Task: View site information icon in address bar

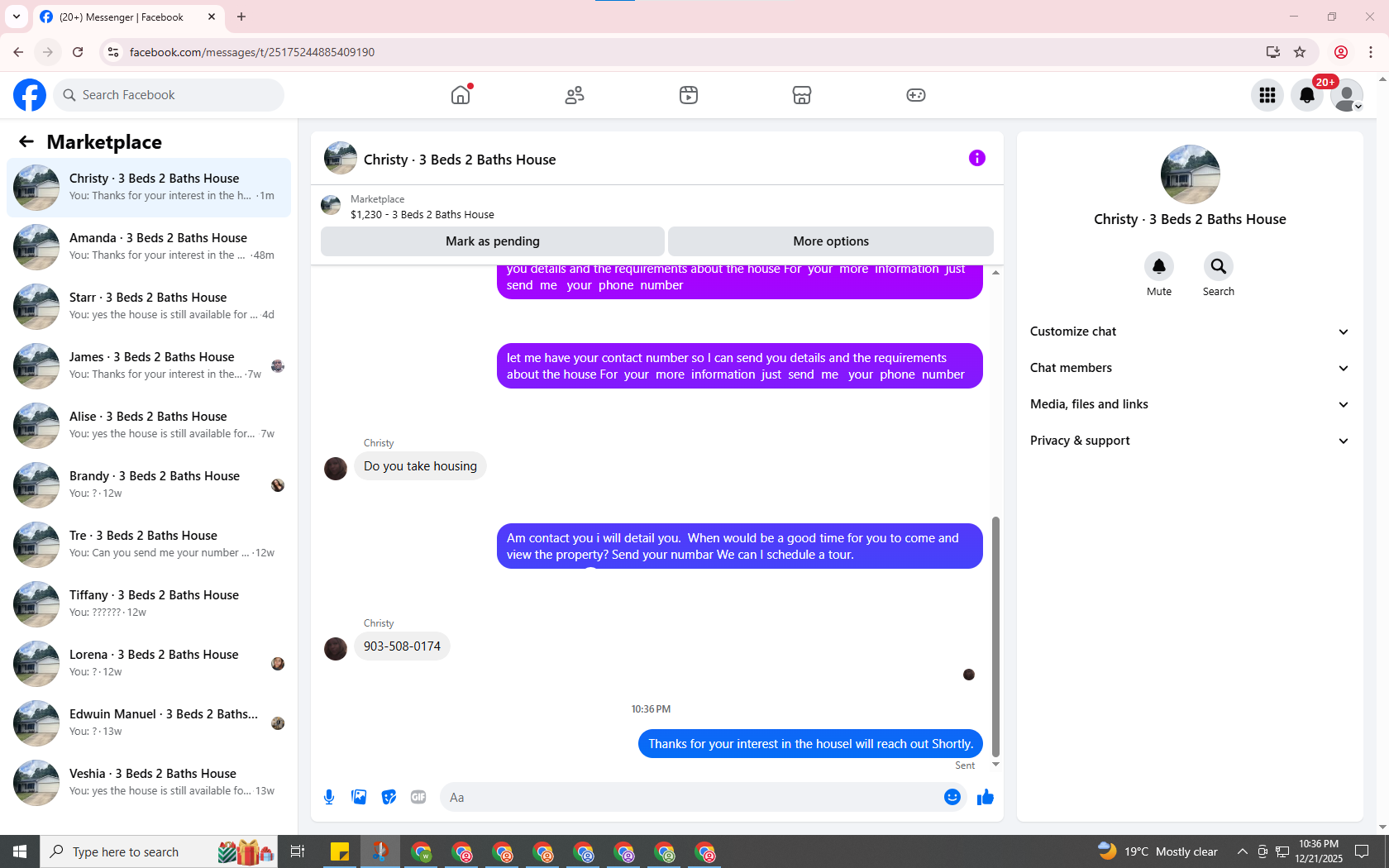Action: point(113,52)
